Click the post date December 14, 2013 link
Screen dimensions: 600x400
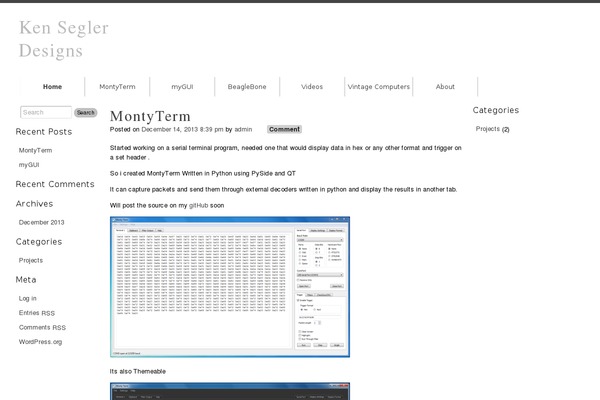pos(182,129)
